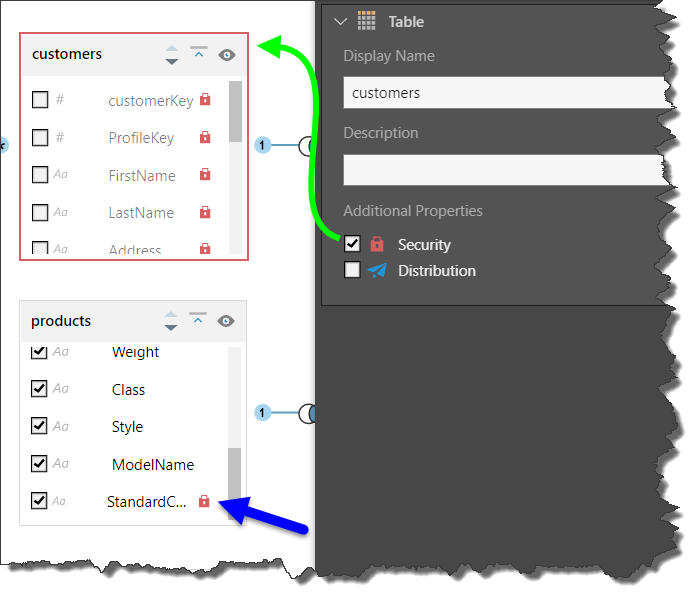
Task: Click the table grid icon in panel header
Action: 367,21
